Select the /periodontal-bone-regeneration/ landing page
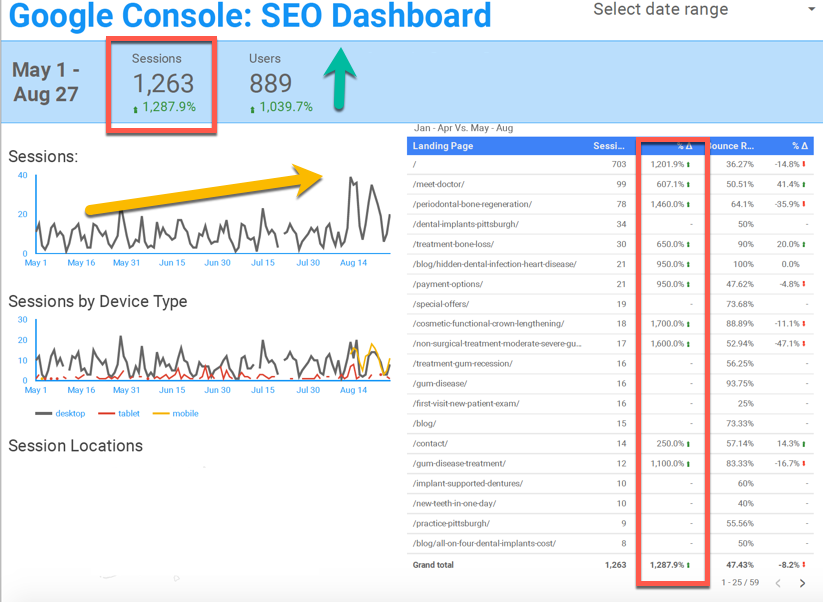The height and width of the screenshot is (602, 823). 472,204
